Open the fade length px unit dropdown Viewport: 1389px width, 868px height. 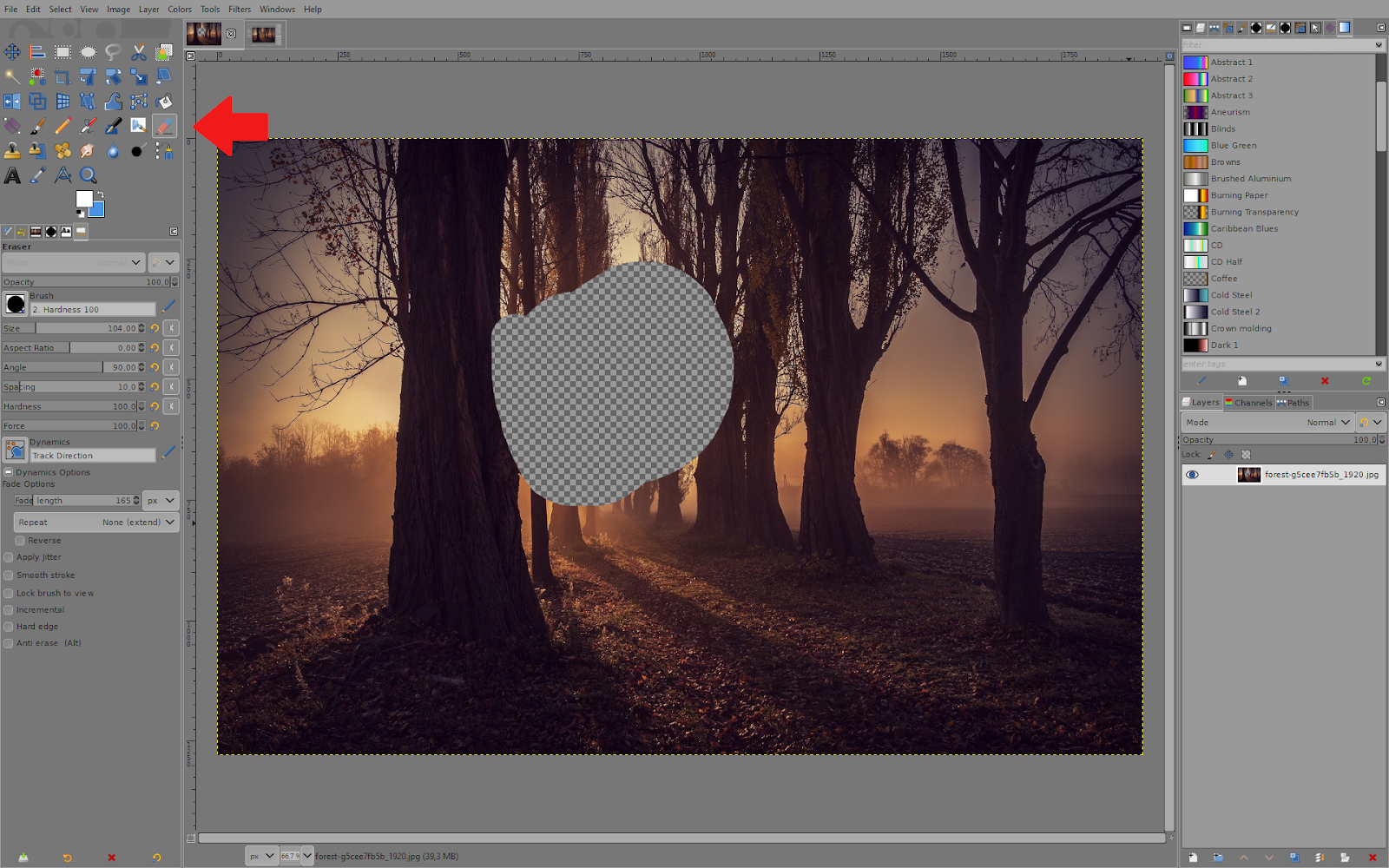click(161, 501)
